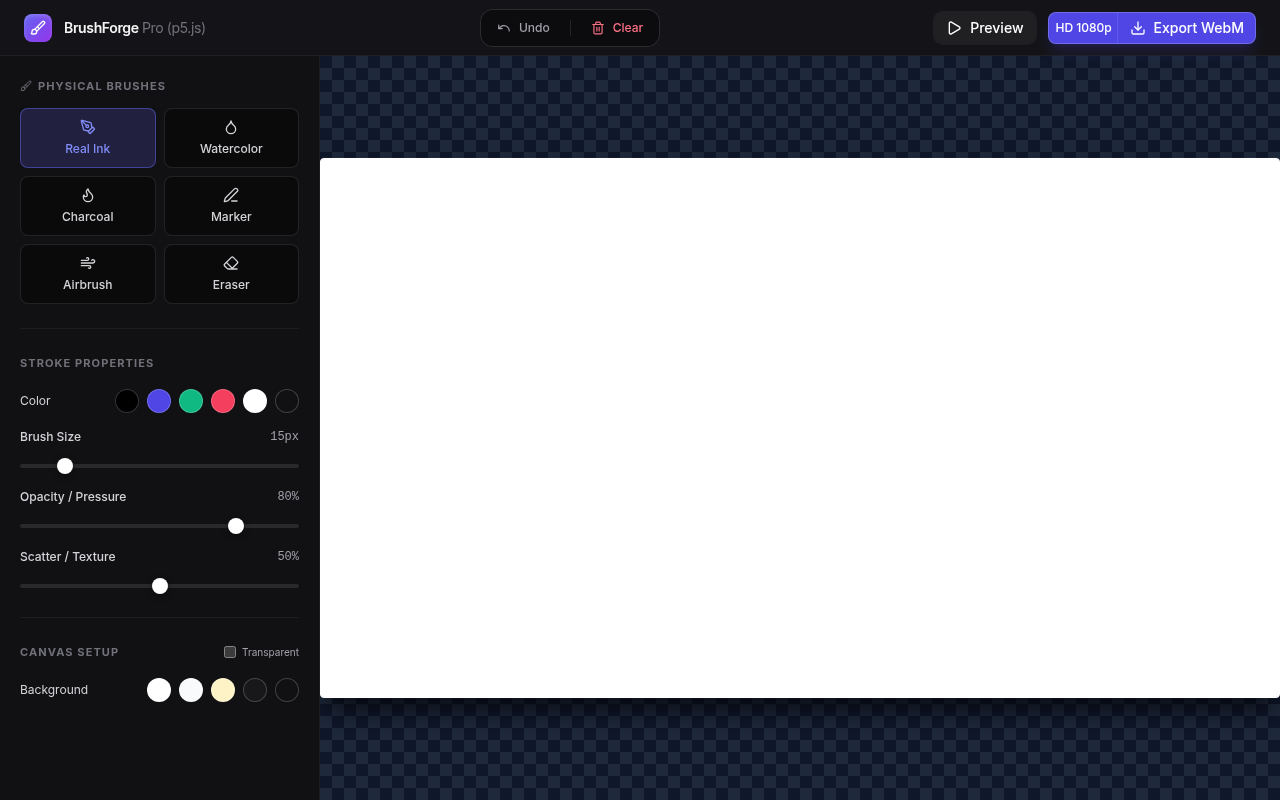Click the Brush Size slider handle

tap(65, 466)
